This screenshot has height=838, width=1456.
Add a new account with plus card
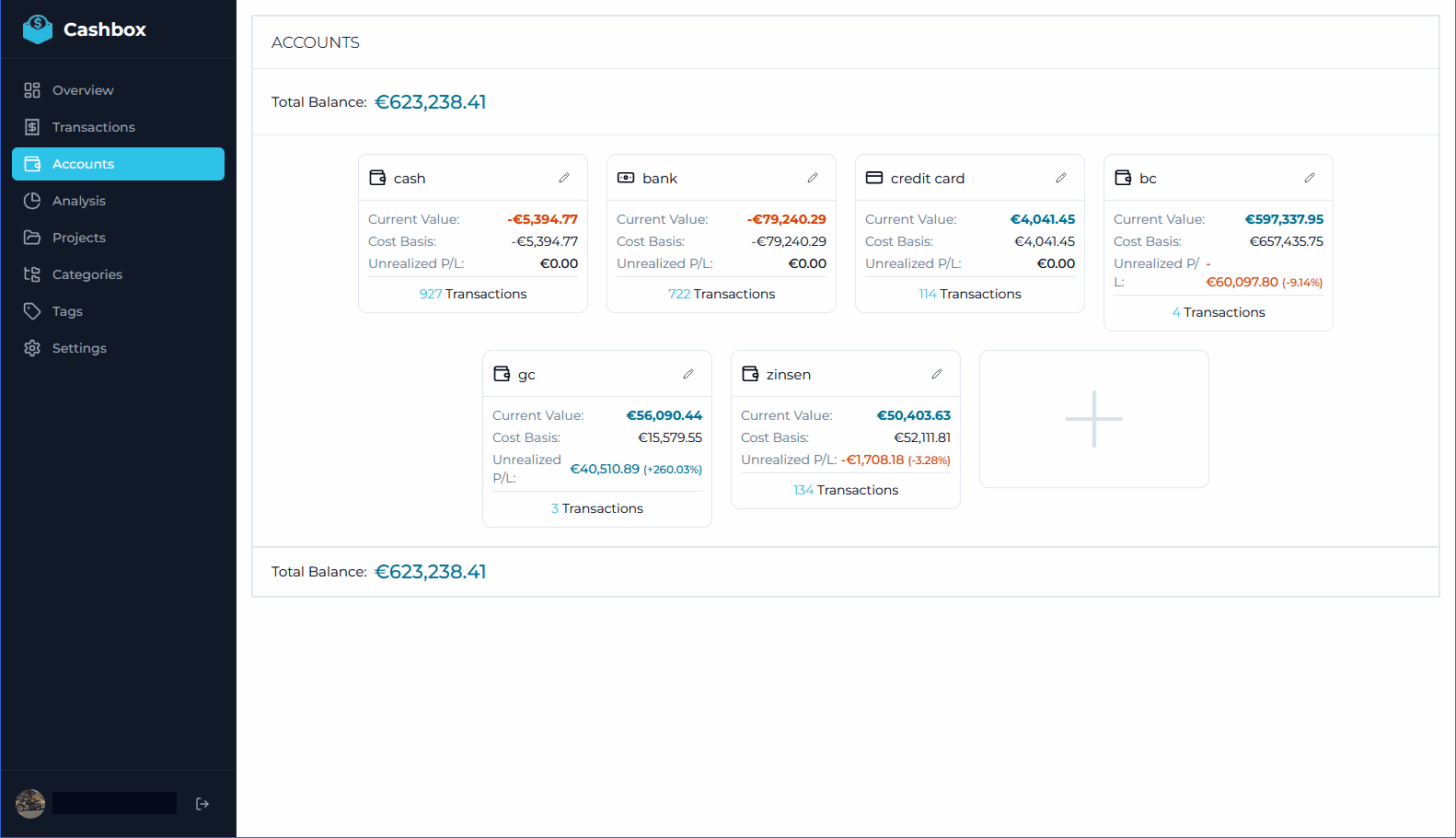(x=1093, y=419)
